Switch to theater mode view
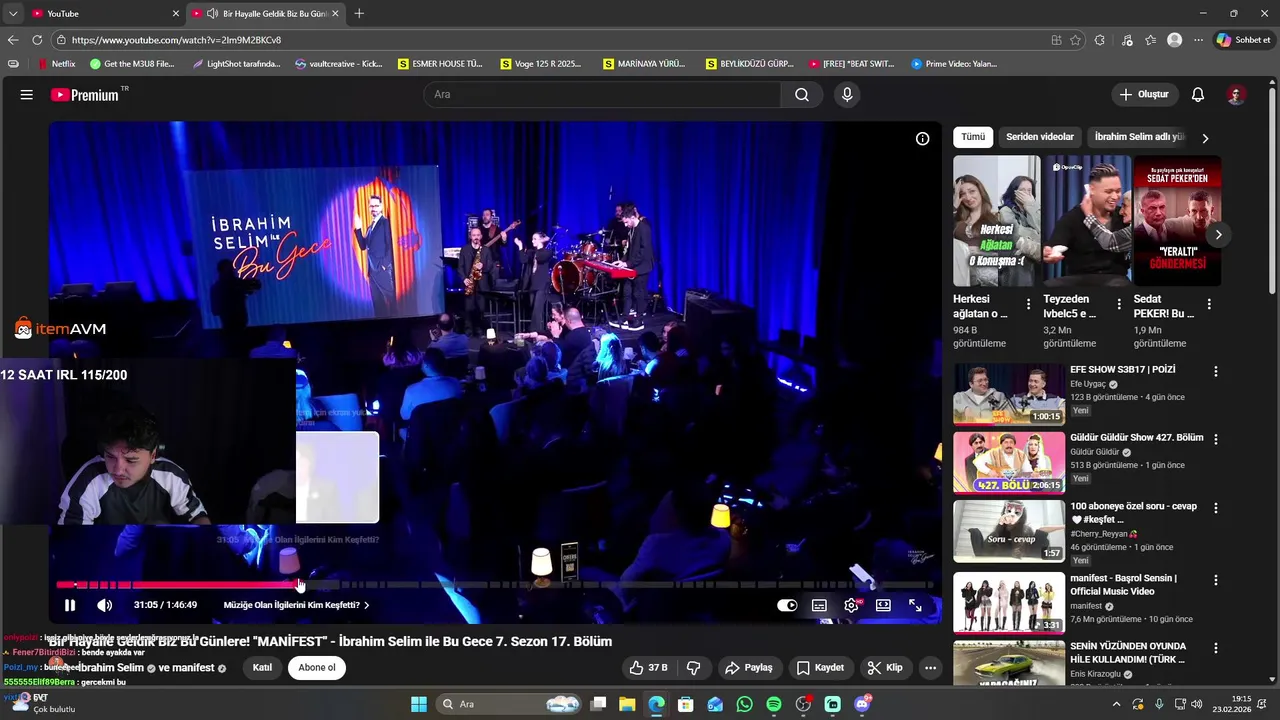 pos(883,605)
